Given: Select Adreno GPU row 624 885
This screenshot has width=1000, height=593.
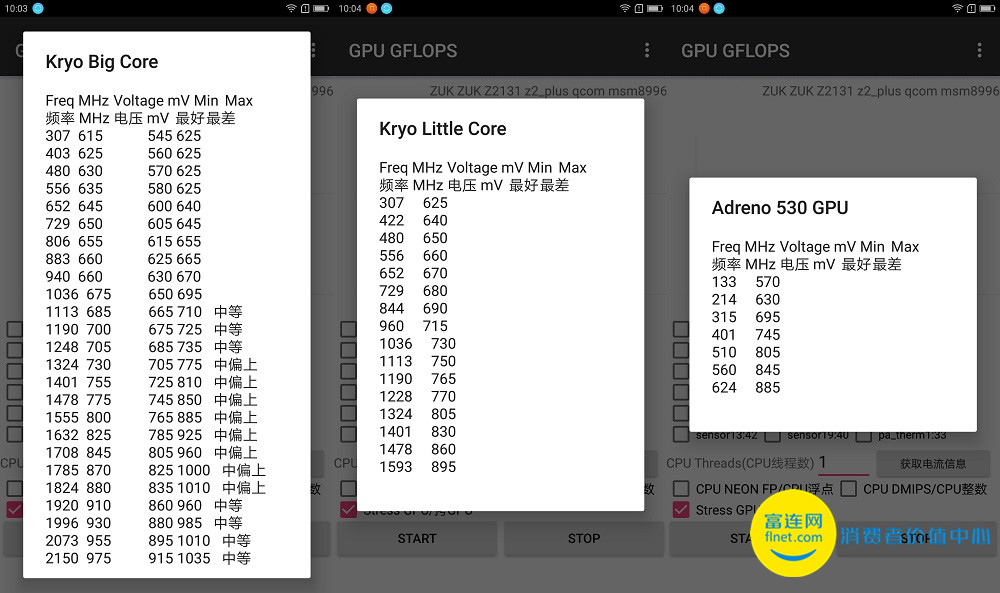Looking at the screenshot, I should [746, 388].
